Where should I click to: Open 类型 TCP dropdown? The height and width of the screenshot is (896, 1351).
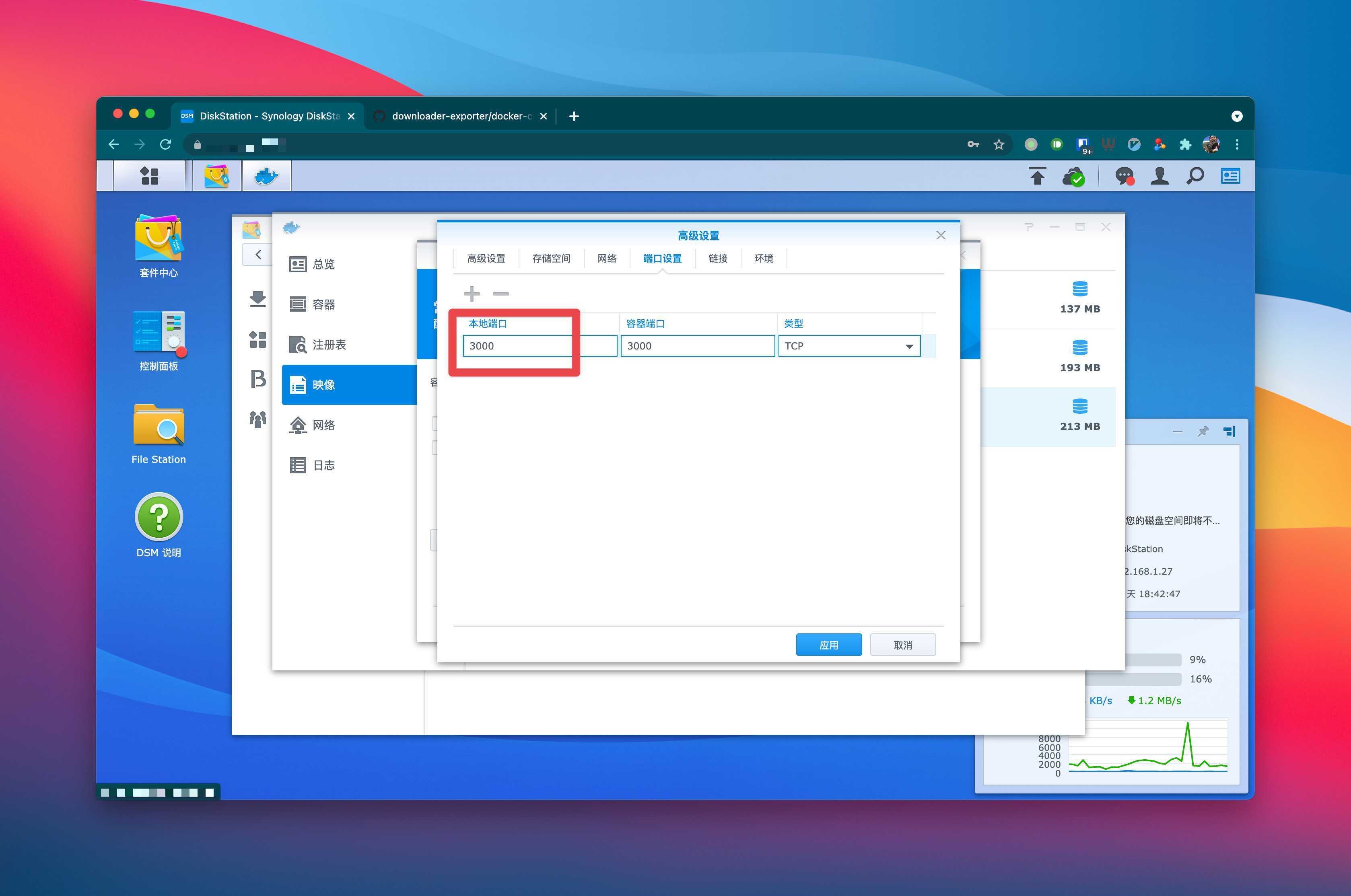(849, 346)
